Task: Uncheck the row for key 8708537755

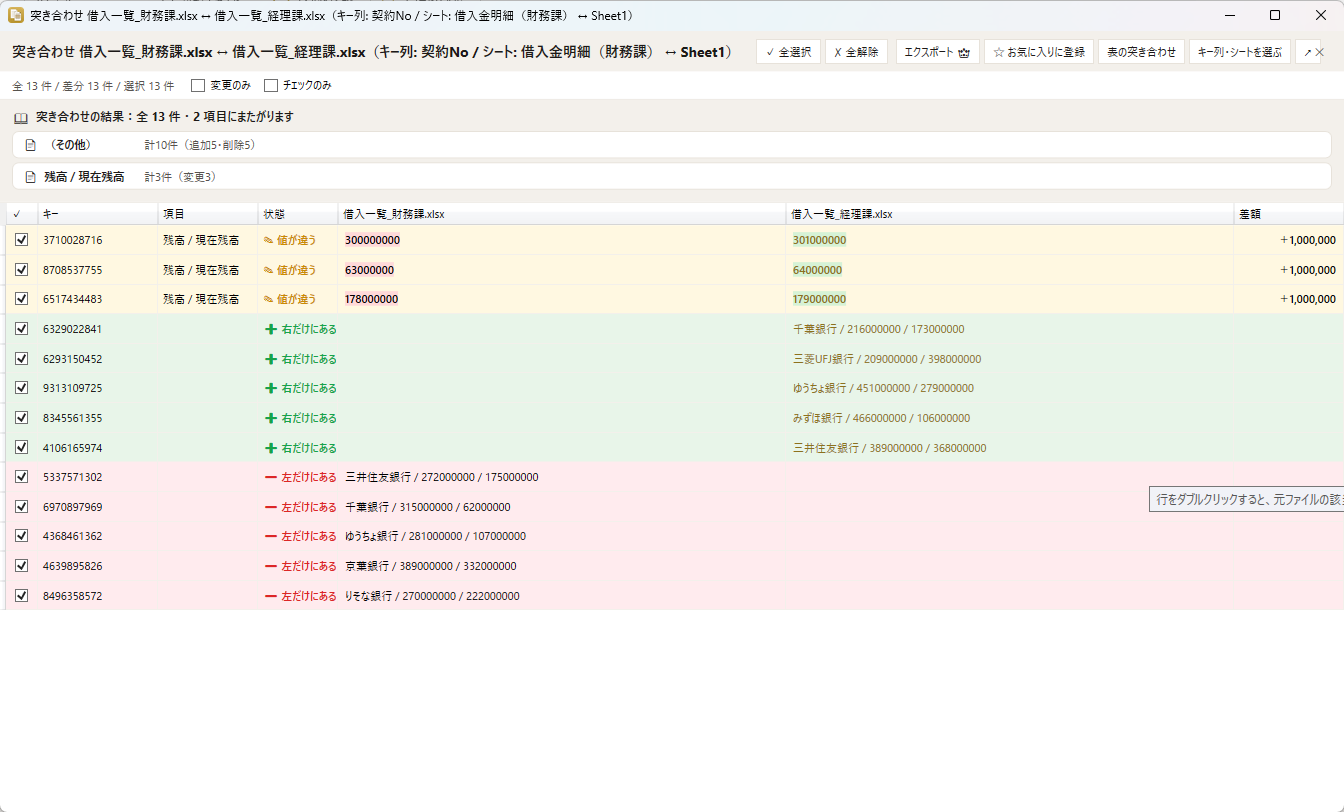Action: point(22,270)
